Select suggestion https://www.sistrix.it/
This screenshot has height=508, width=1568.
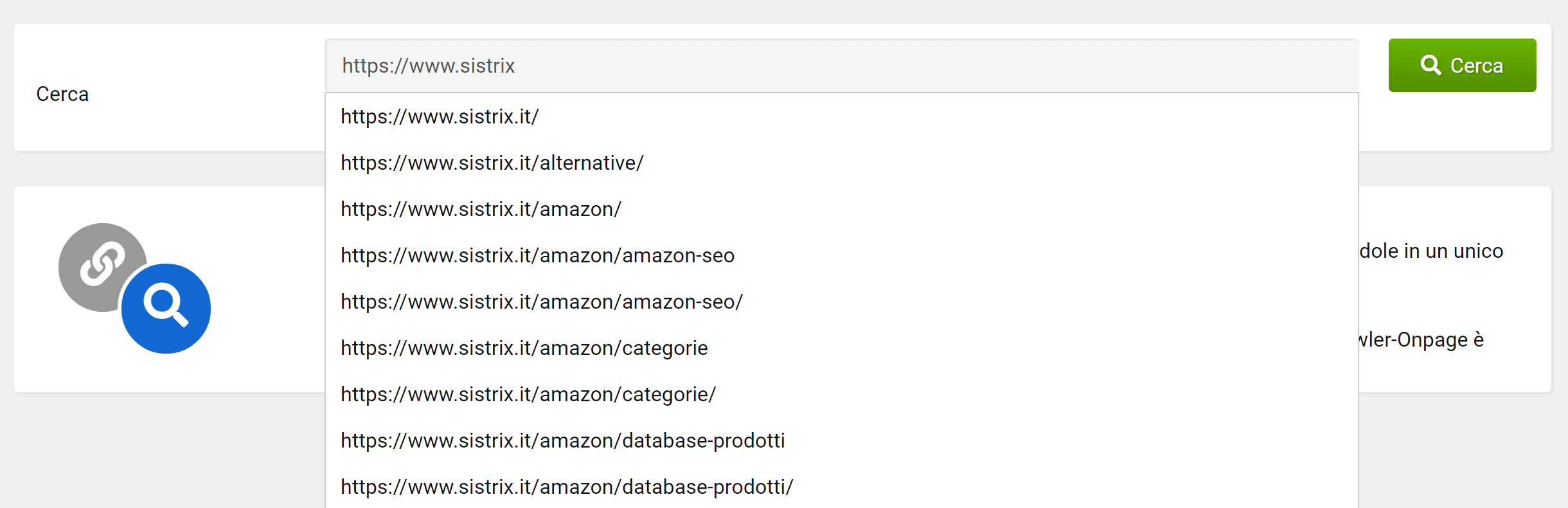(440, 116)
